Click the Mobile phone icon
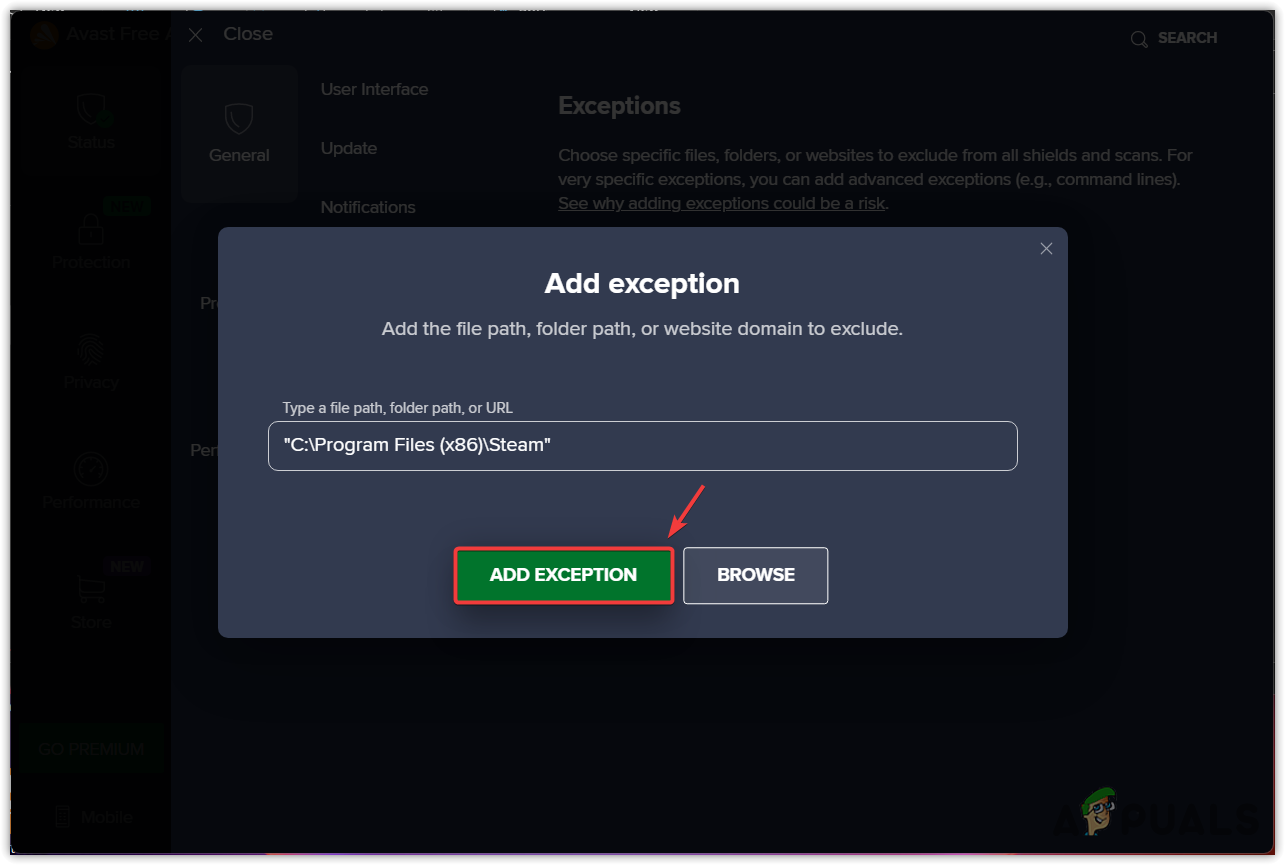The image size is (1285, 865). coord(63,817)
